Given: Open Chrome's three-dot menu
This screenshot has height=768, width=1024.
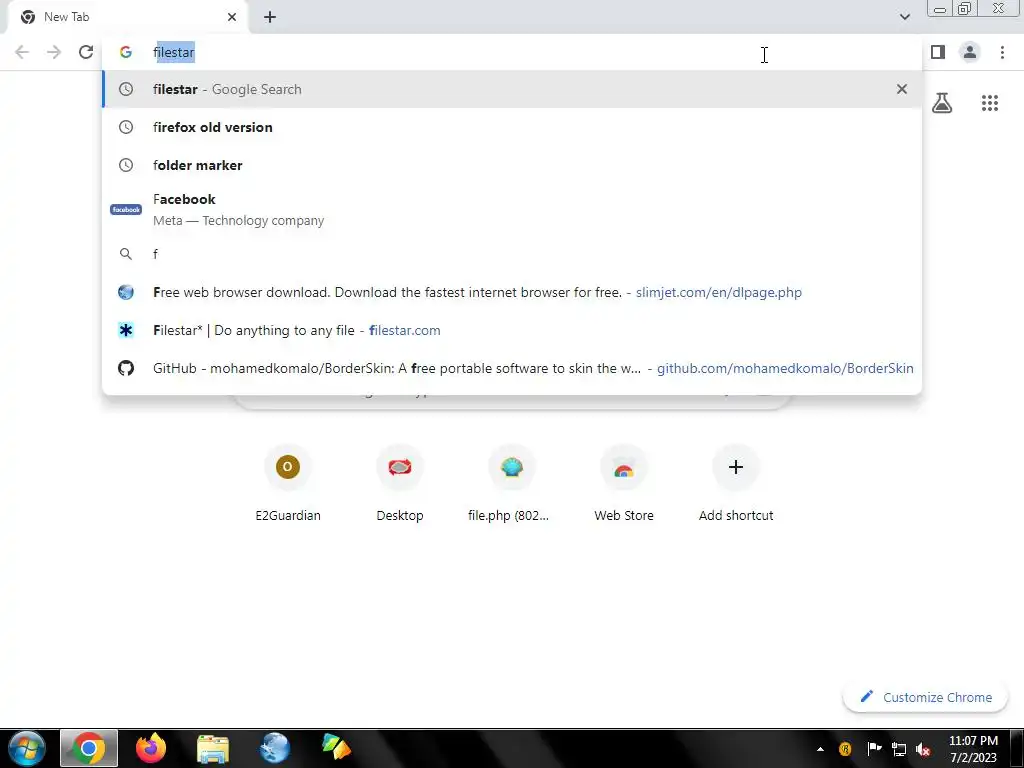Looking at the screenshot, I should [x=1002, y=52].
